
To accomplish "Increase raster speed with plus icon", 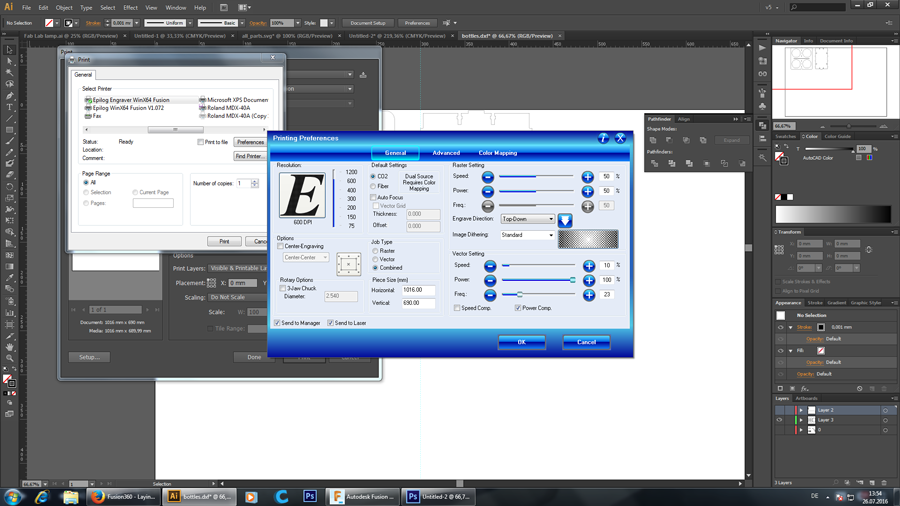I will point(587,177).
